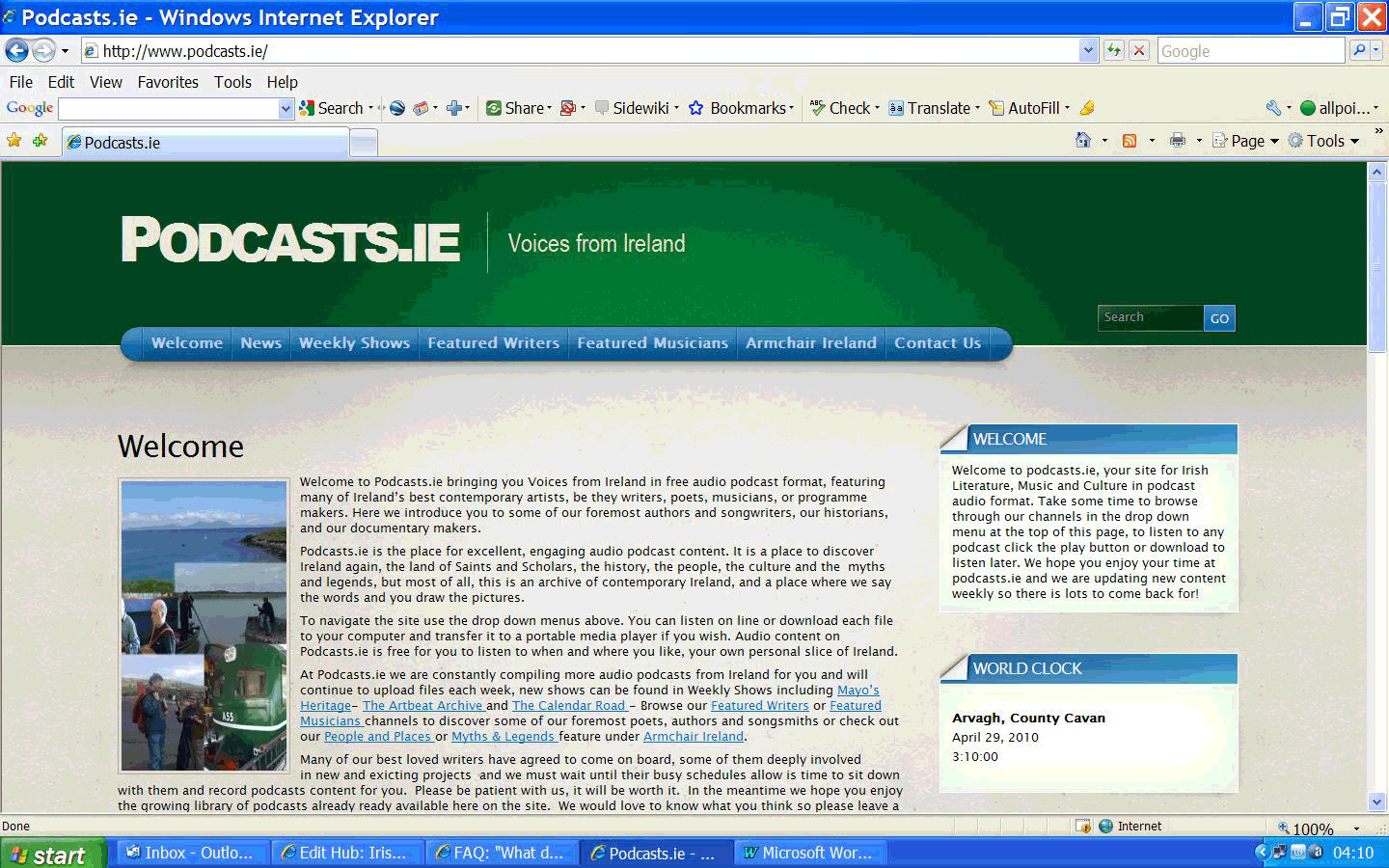Open the View menu
The width and height of the screenshot is (1389, 868).
pos(106,82)
